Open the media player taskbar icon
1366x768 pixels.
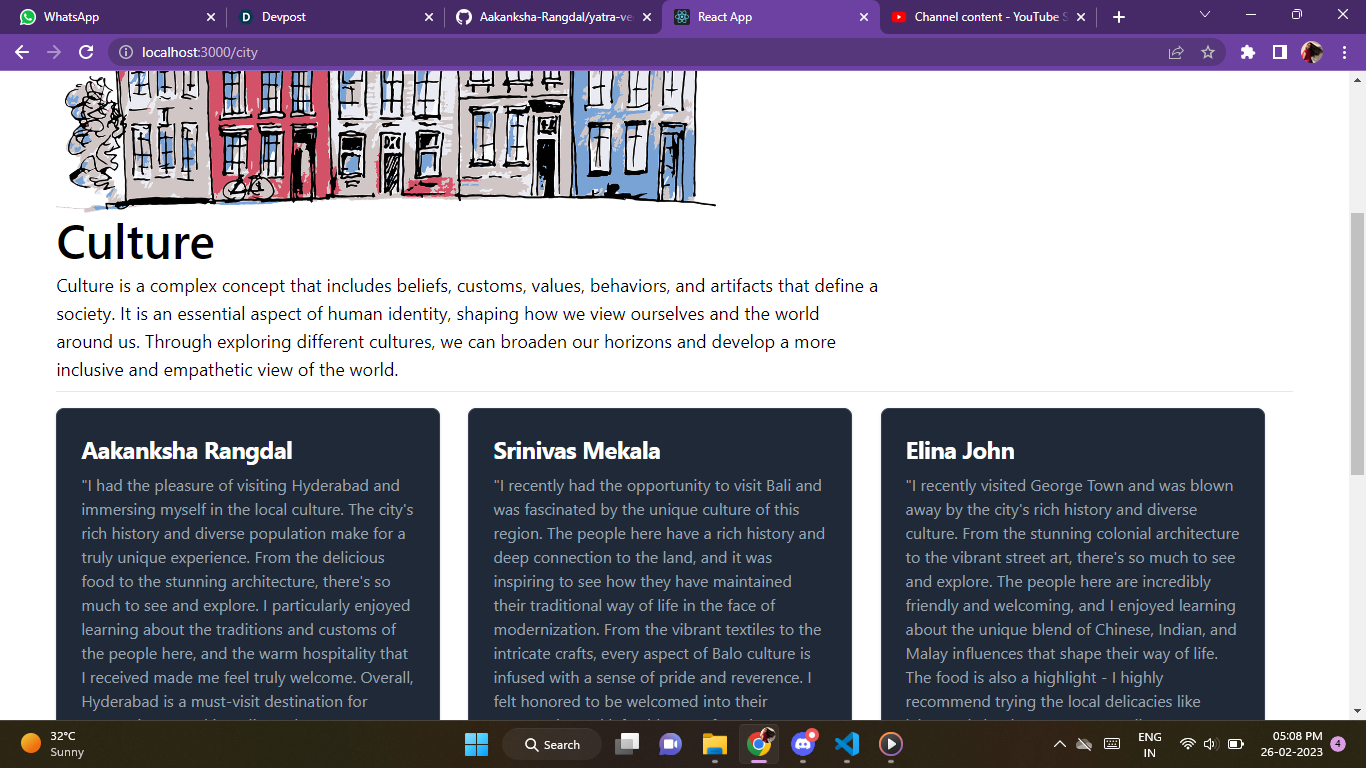coord(891,744)
